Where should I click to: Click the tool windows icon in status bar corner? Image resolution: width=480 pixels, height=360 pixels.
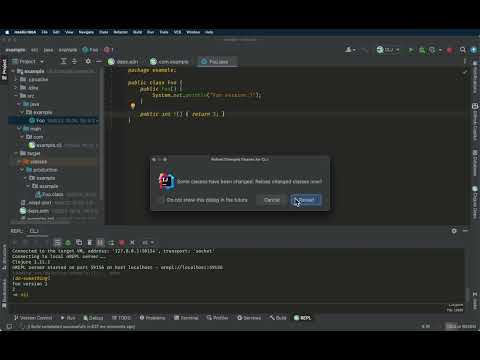tap(9, 326)
